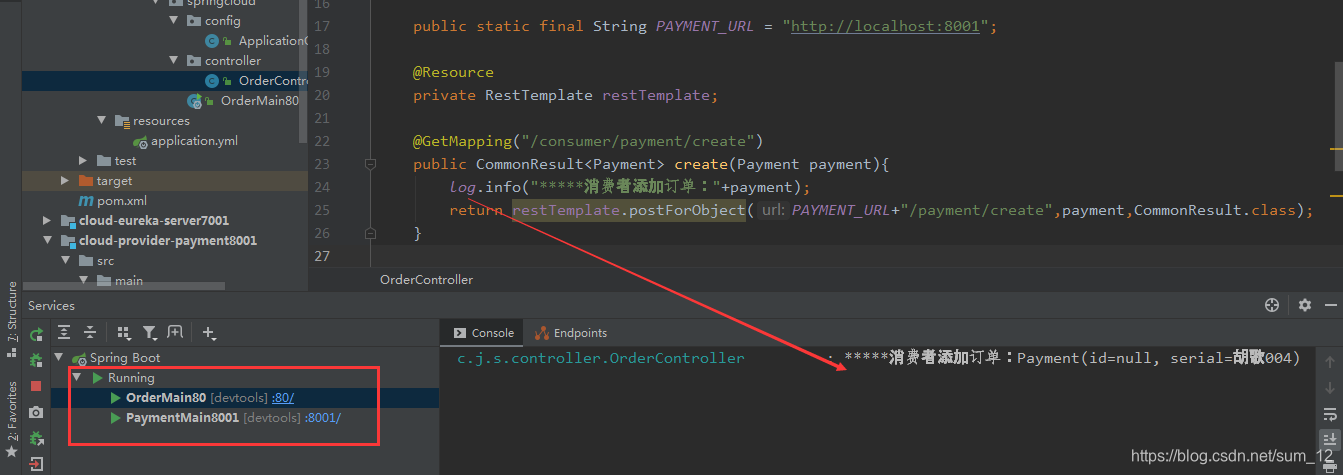
Task: Click the c.j.s.controller.OrderController logger name in console
Action: 601,358
